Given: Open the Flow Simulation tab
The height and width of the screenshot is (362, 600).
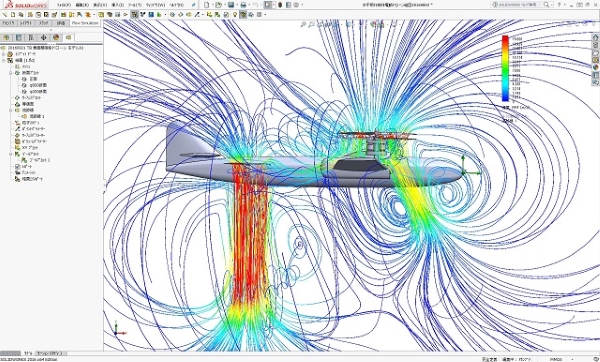Looking at the screenshot, I should pos(85,23).
